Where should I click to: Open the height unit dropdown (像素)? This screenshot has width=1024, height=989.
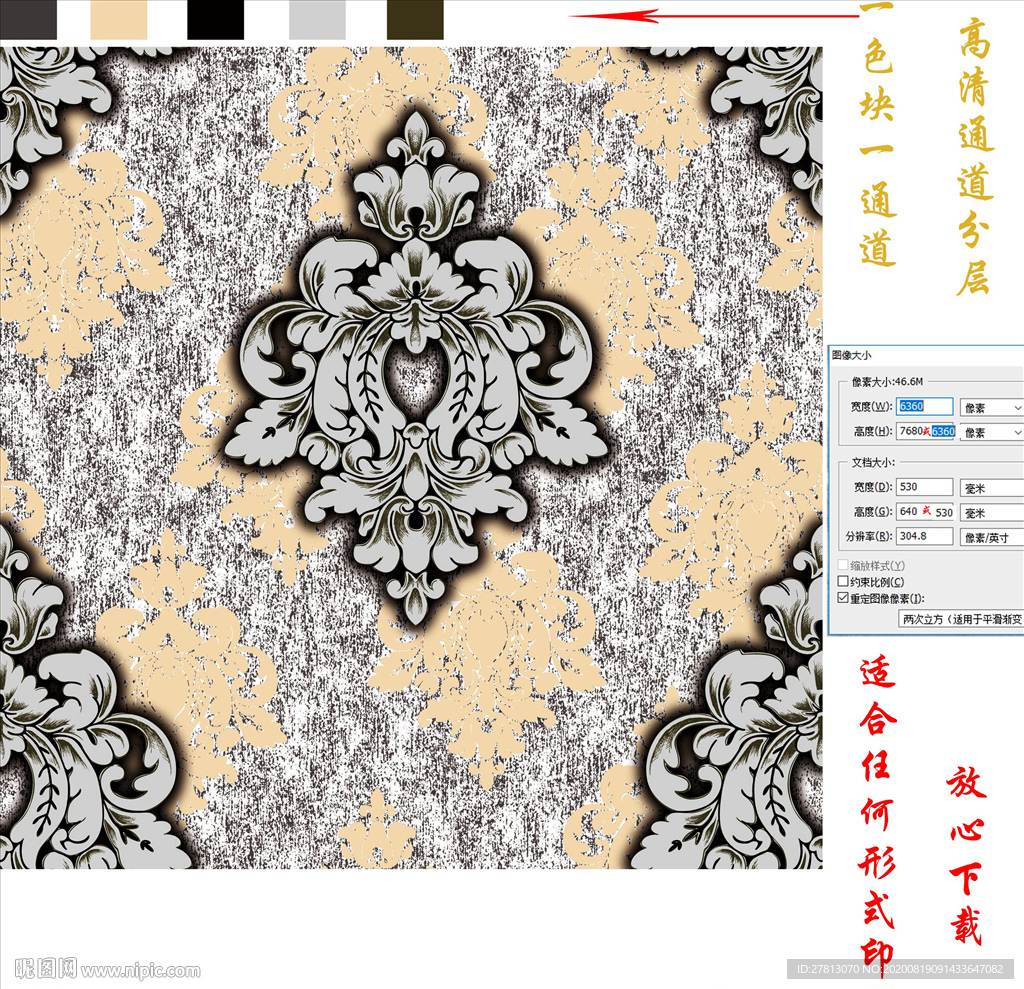coord(992,432)
